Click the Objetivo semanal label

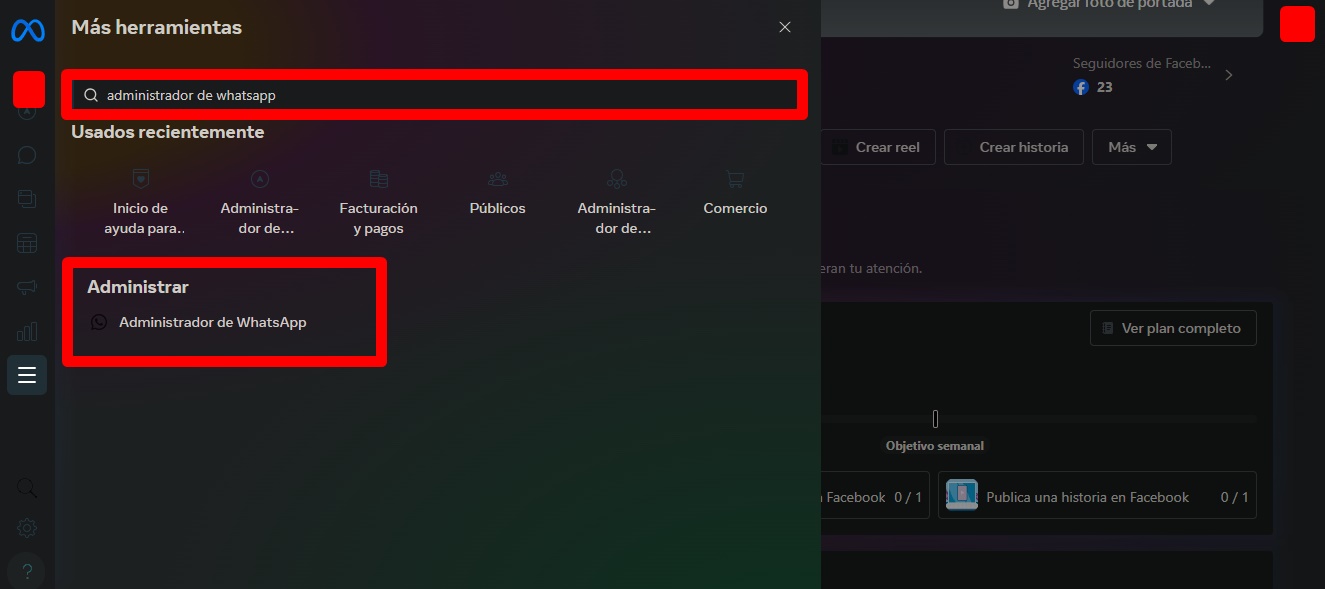tap(935, 446)
